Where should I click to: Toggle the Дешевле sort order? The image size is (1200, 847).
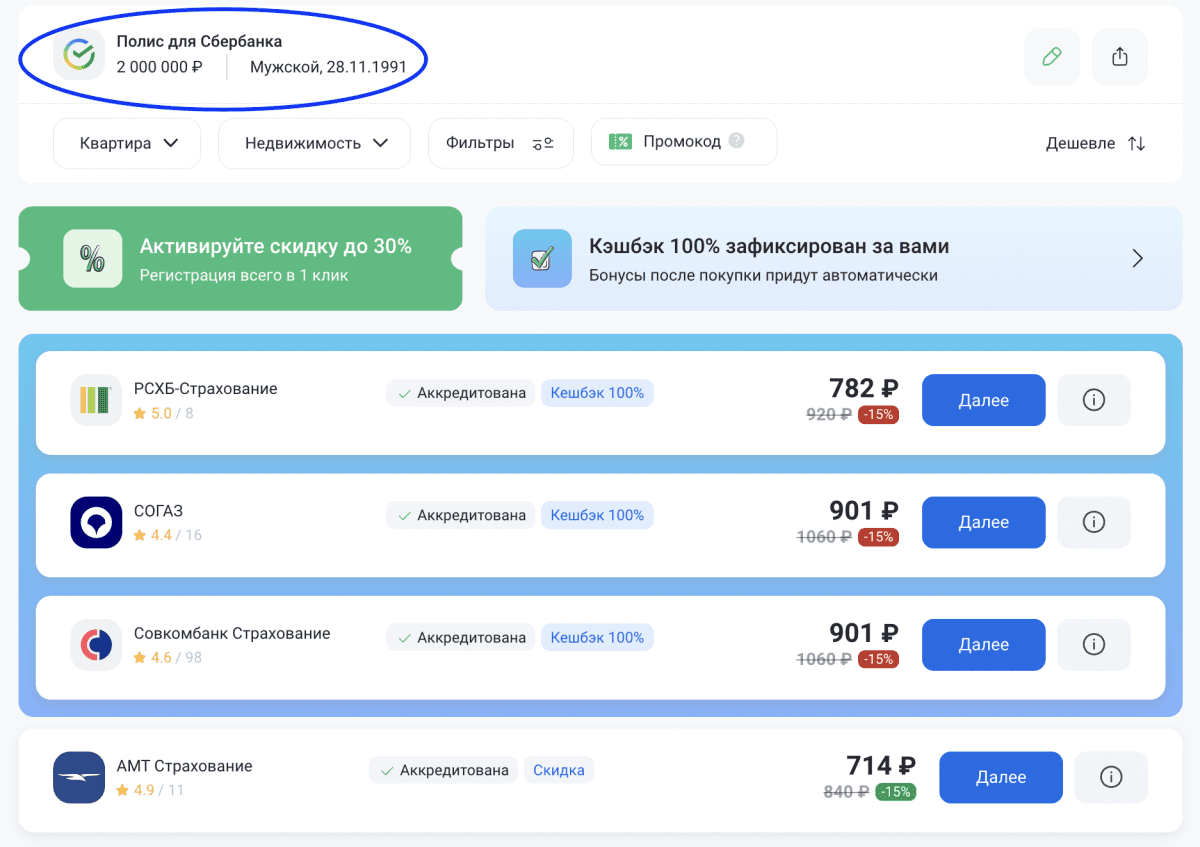[1095, 143]
